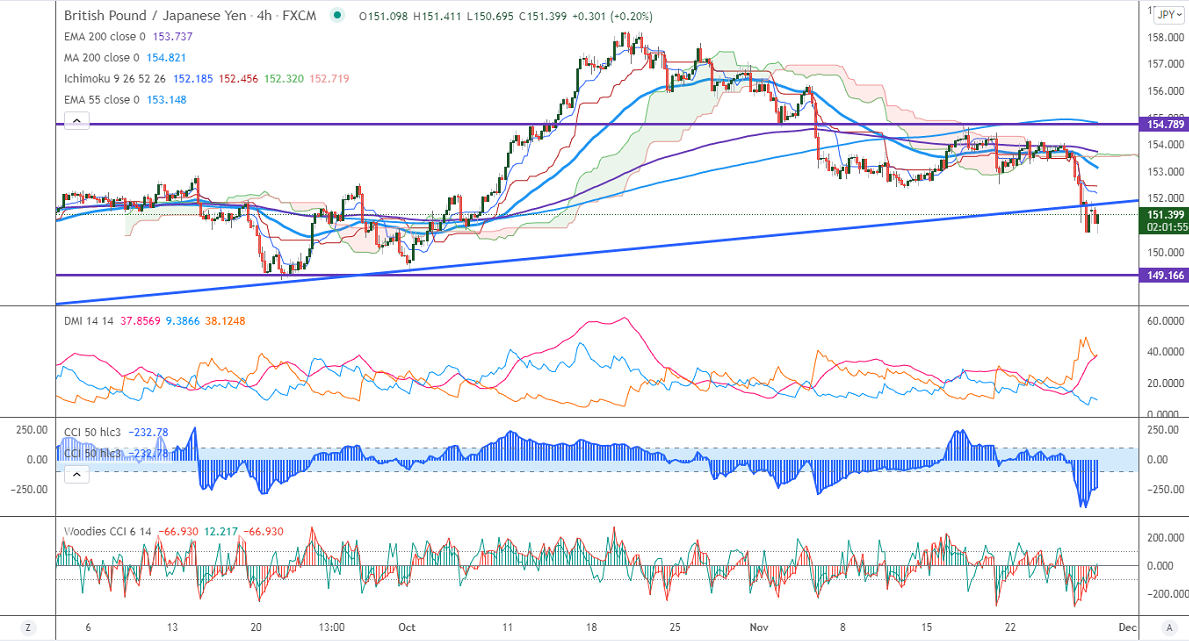Screen dimensions: 1189x641
Task: Click the change value +0.301 (+0.20%)
Action: pos(612,16)
